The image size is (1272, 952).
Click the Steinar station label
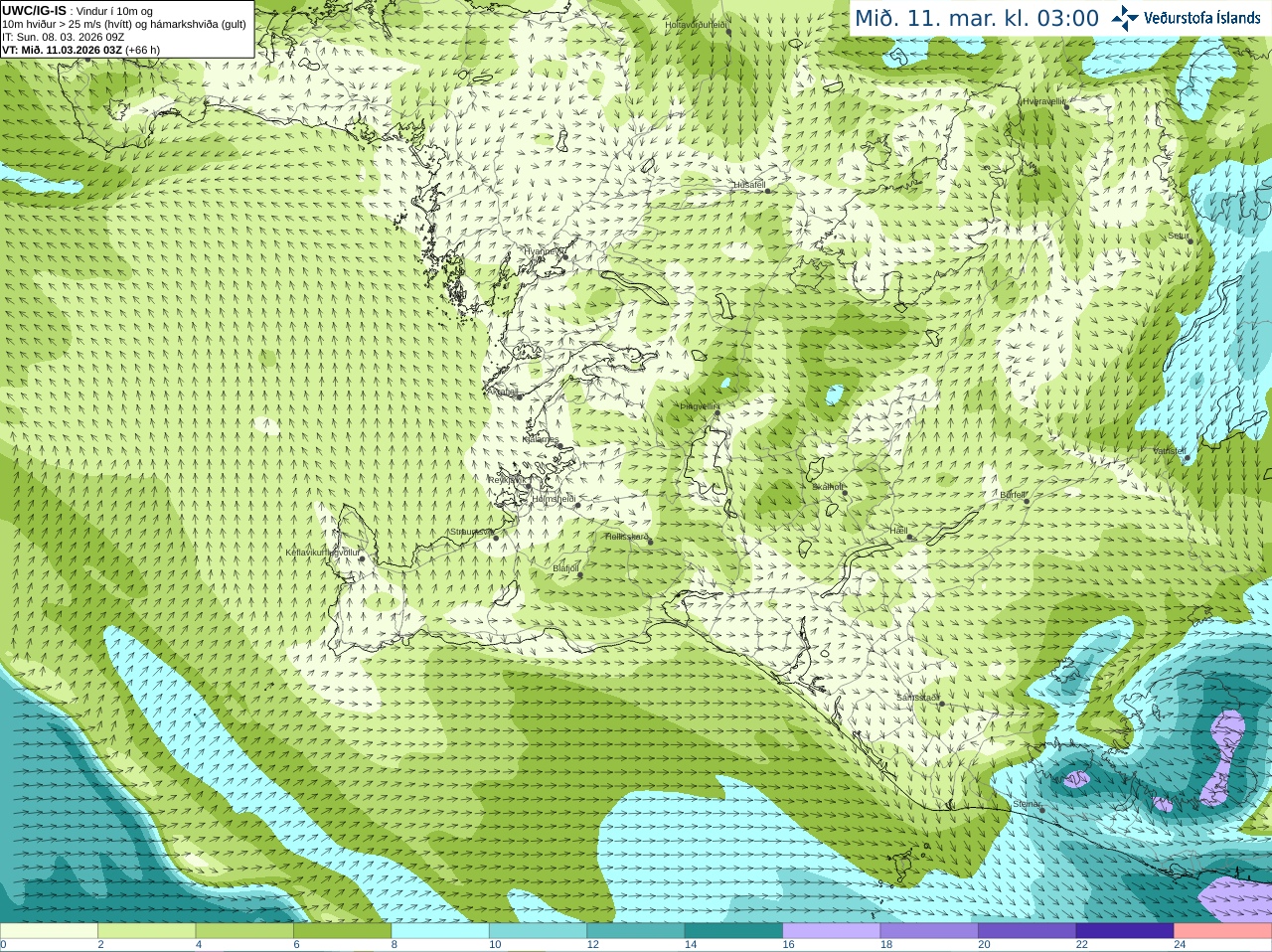[1027, 804]
